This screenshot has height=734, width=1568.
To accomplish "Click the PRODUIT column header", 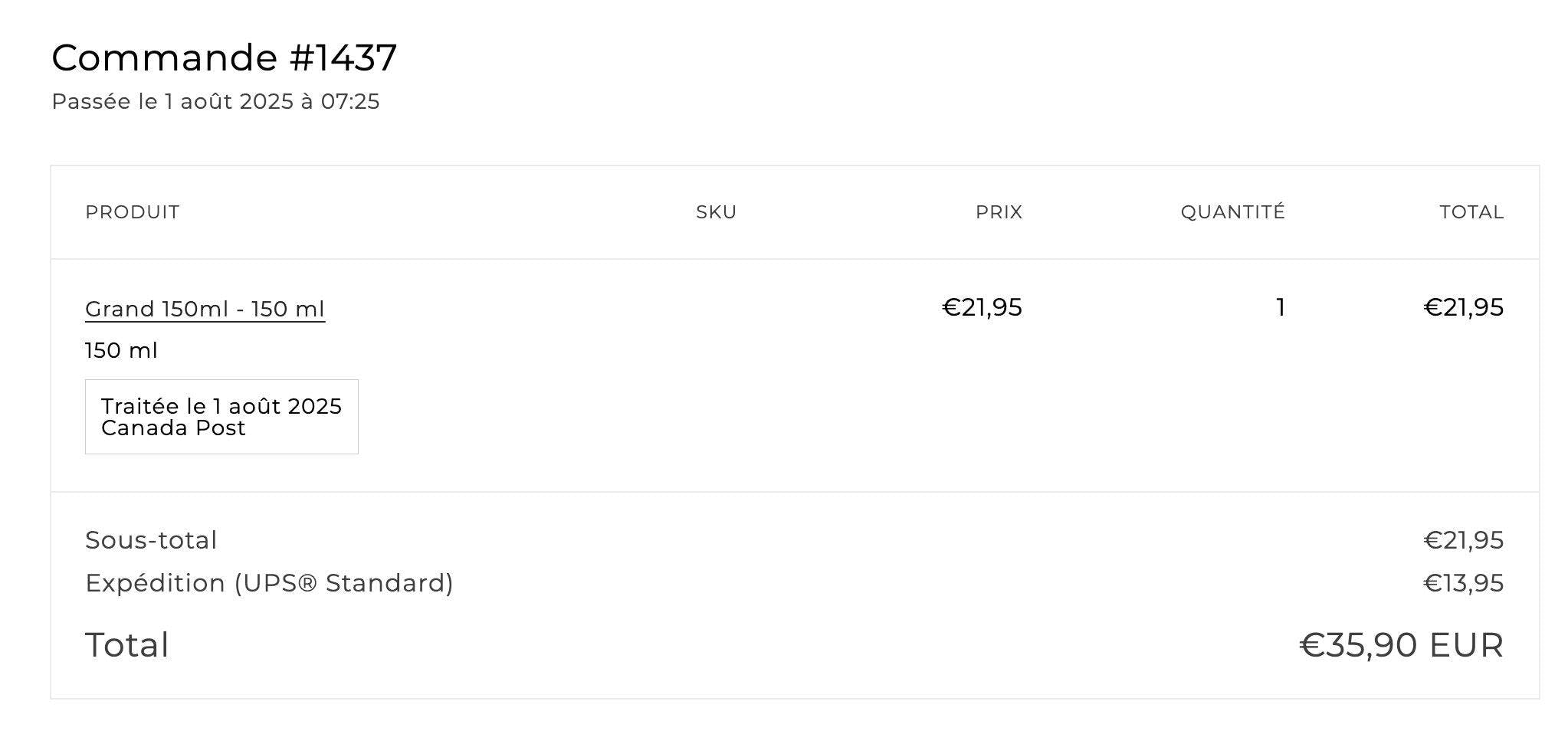I will (x=133, y=212).
